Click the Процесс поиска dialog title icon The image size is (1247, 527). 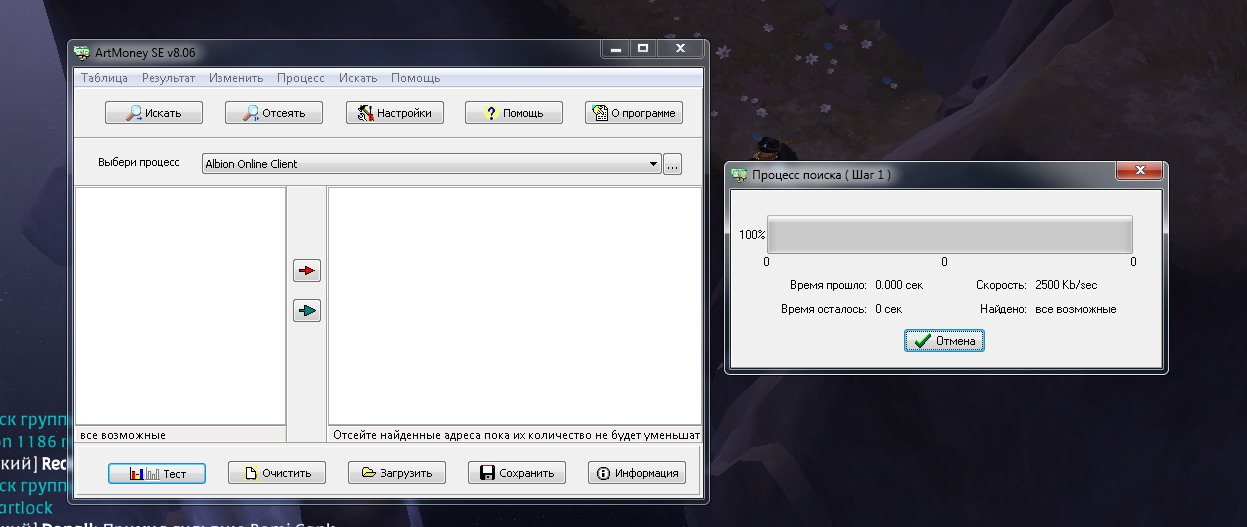click(x=740, y=175)
